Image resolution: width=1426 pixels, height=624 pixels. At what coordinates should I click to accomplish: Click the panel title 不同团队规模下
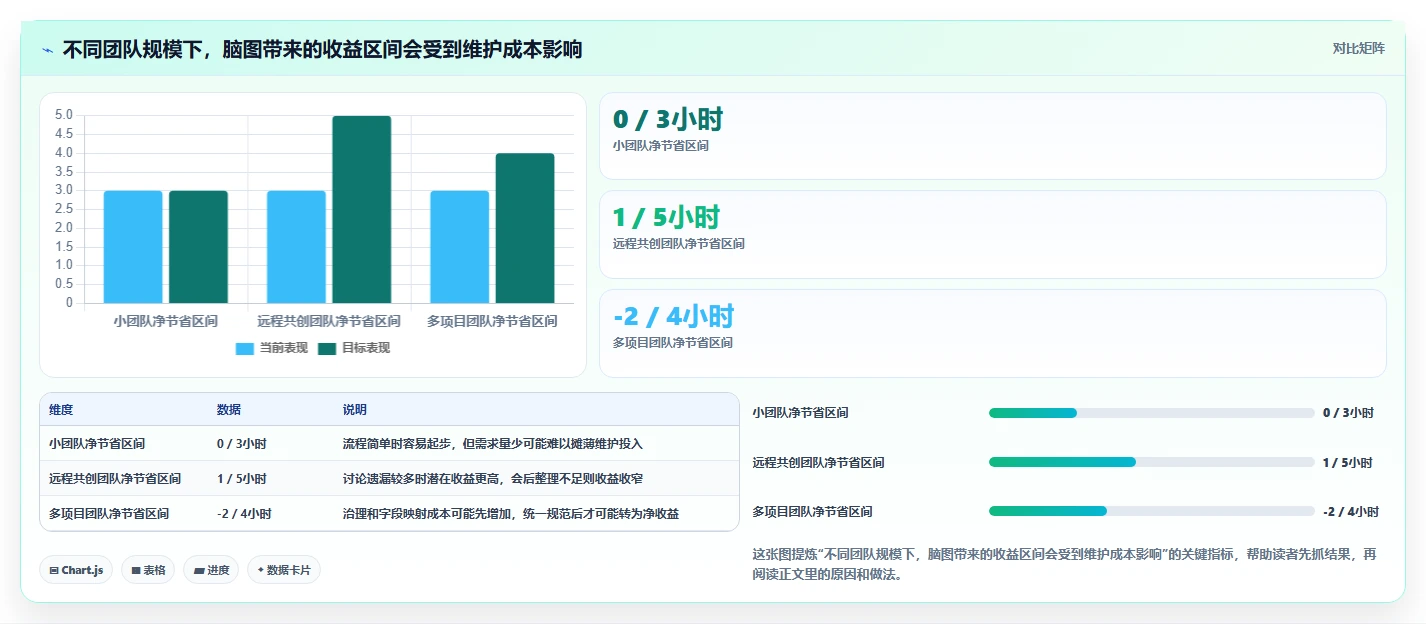pos(323,49)
